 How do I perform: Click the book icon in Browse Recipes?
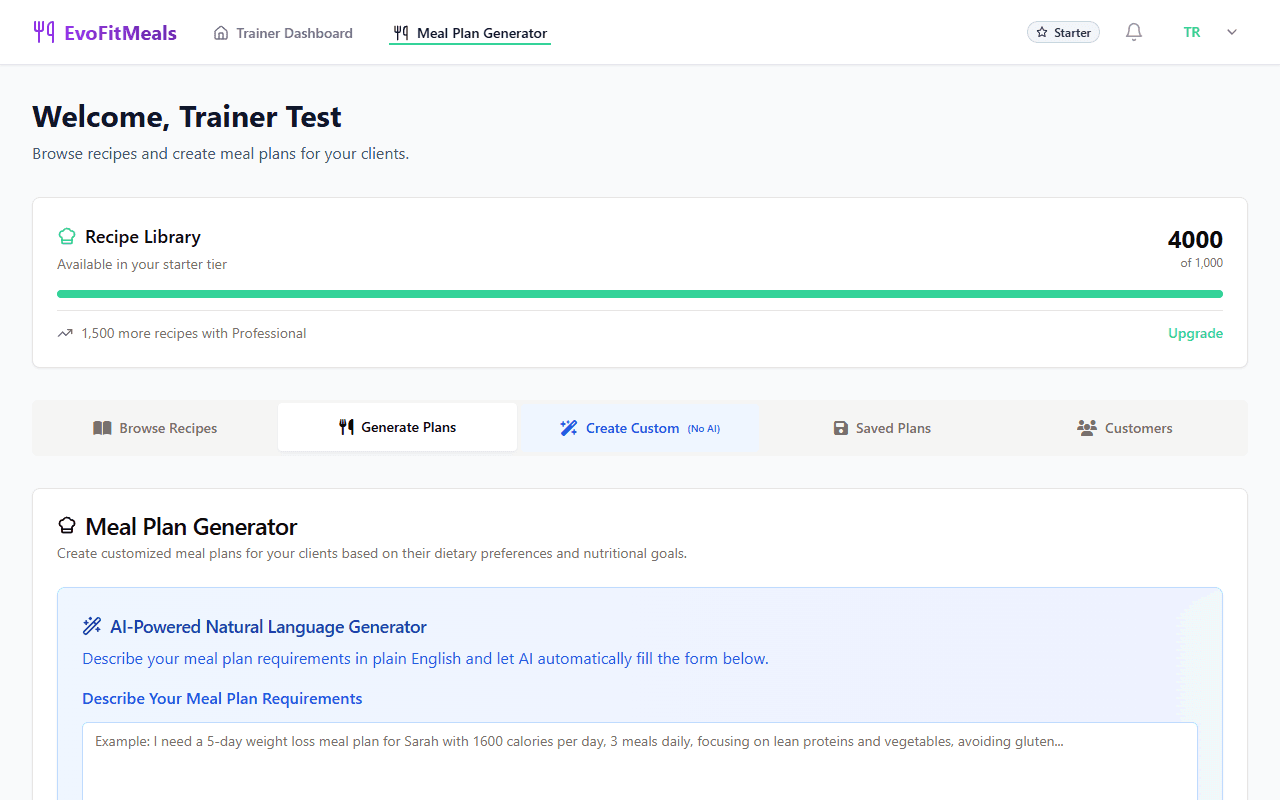[102, 428]
